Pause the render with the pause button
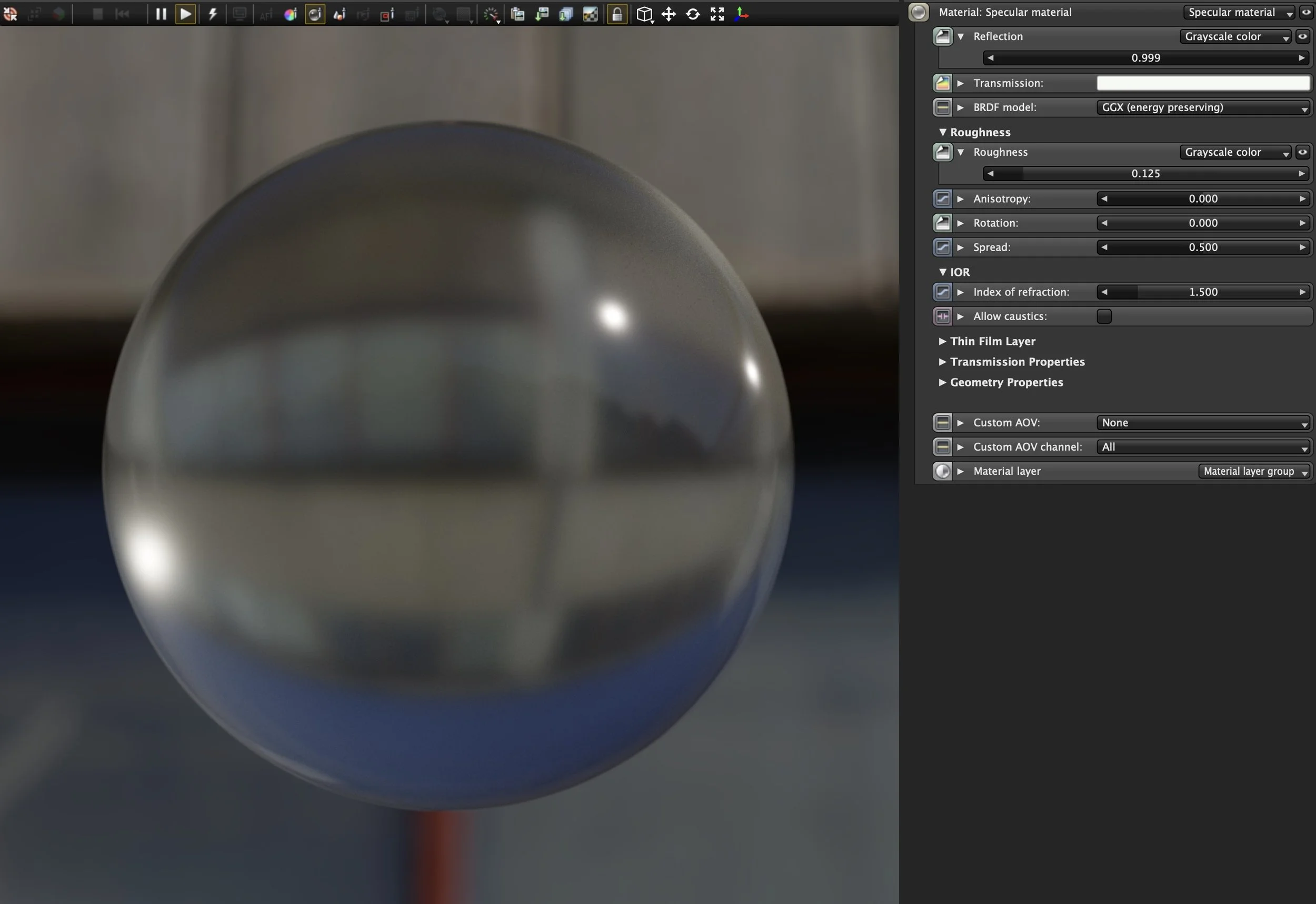 161,14
